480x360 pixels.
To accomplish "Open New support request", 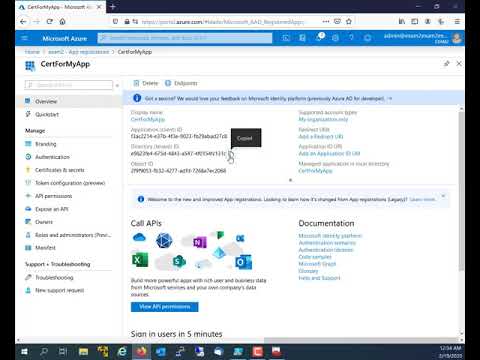I will click(x=59, y=290).
